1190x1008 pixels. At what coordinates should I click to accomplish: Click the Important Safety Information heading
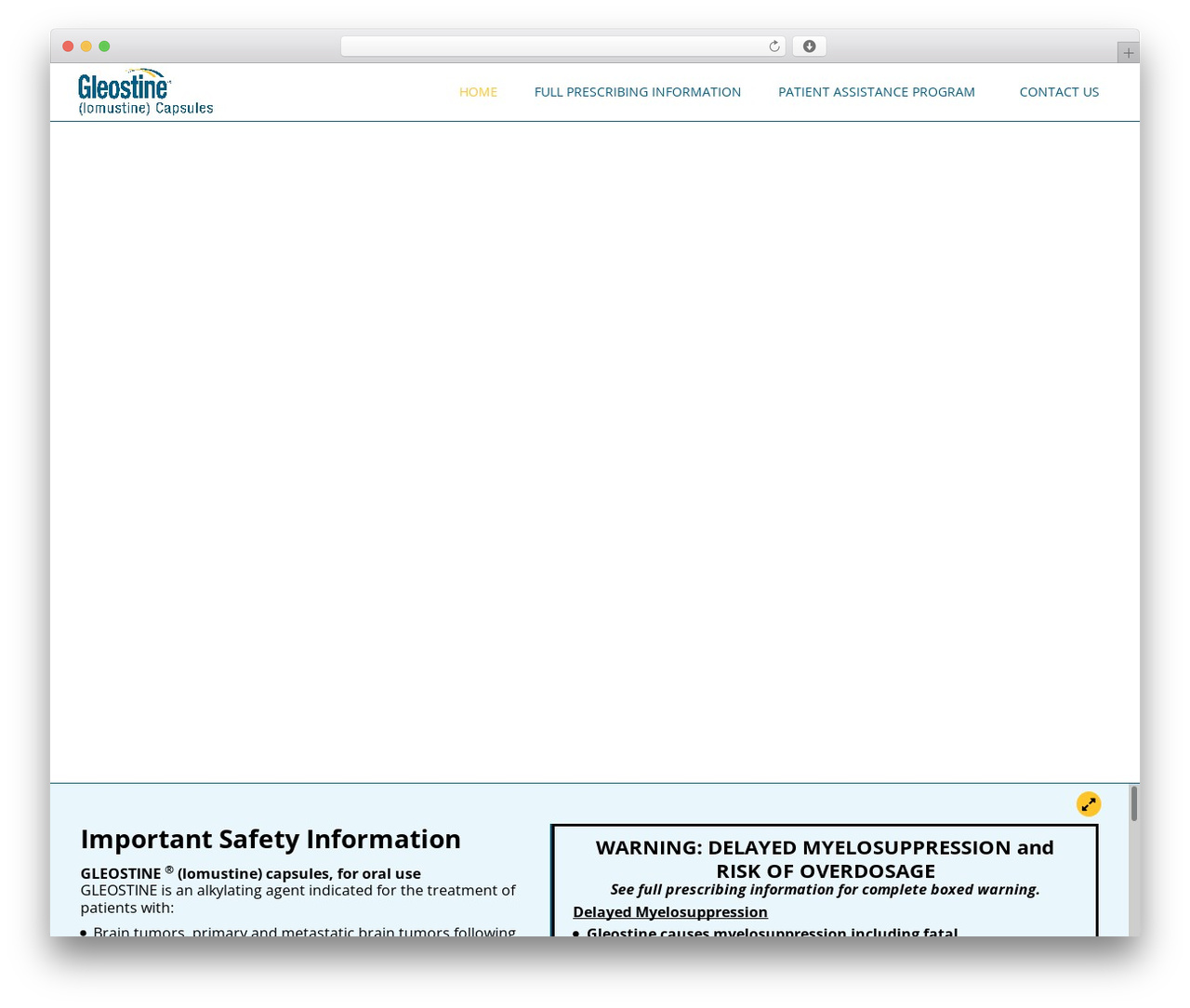point(271,839)
